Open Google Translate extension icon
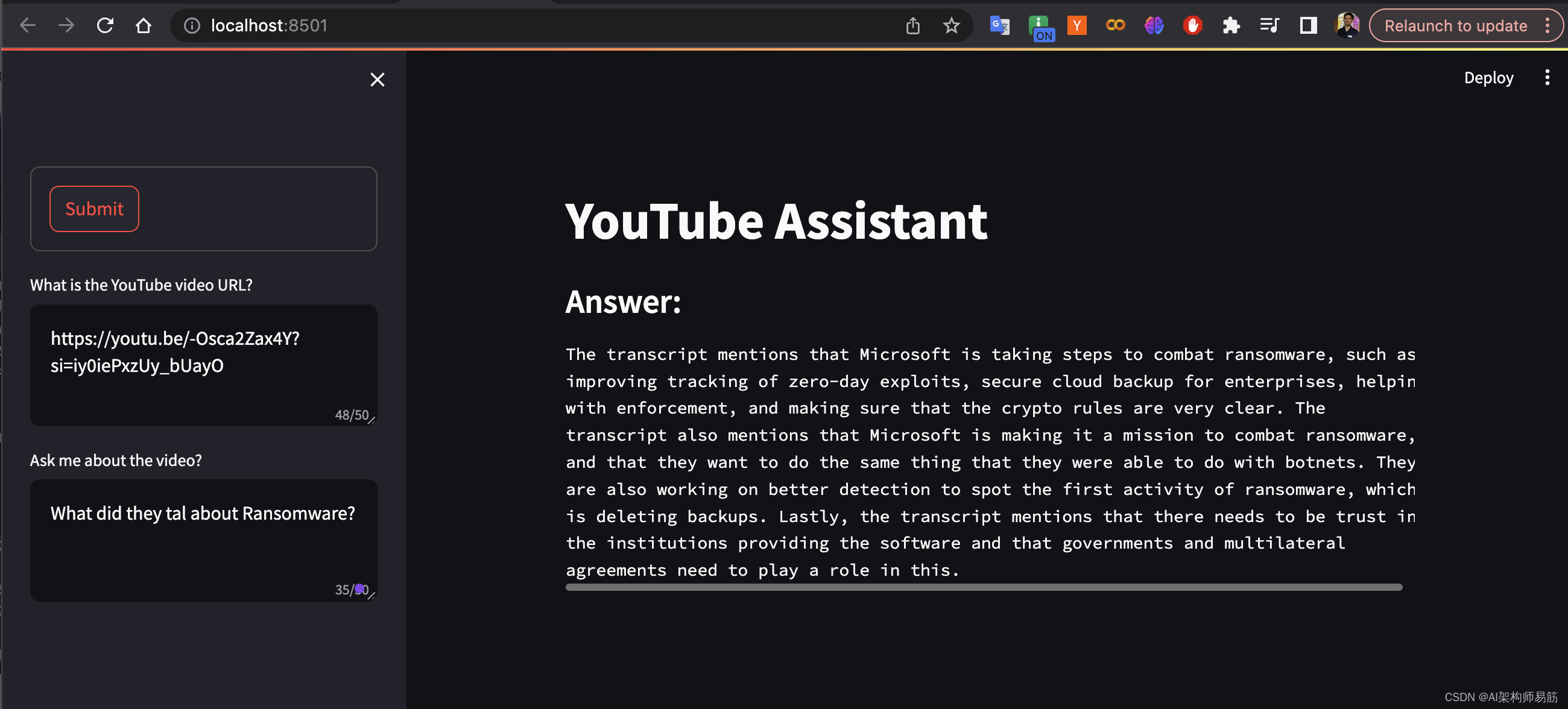Screen dimensions: 1568x709 tap(999, 25)
